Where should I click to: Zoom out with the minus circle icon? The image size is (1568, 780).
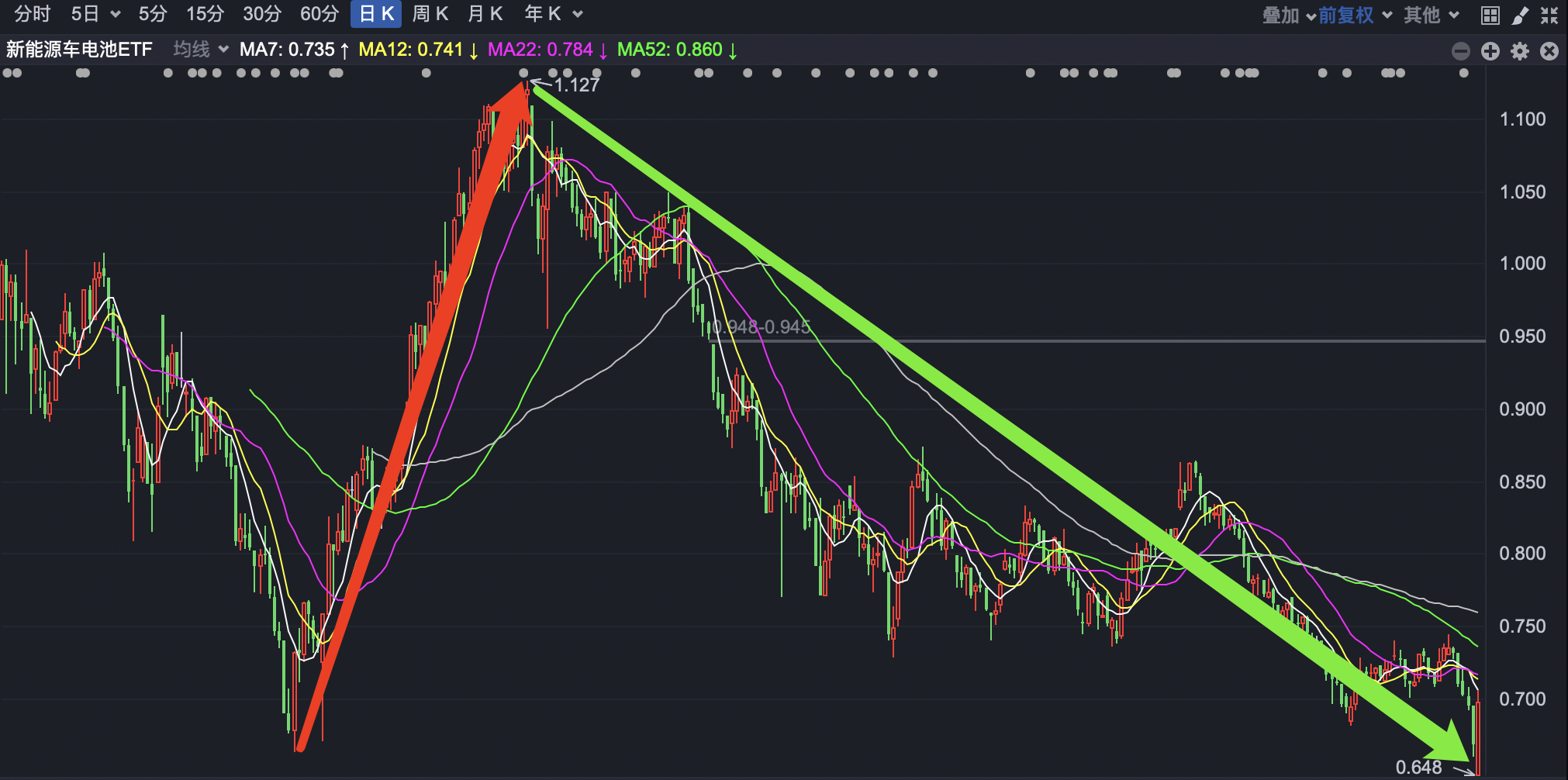coord(1460,51)
